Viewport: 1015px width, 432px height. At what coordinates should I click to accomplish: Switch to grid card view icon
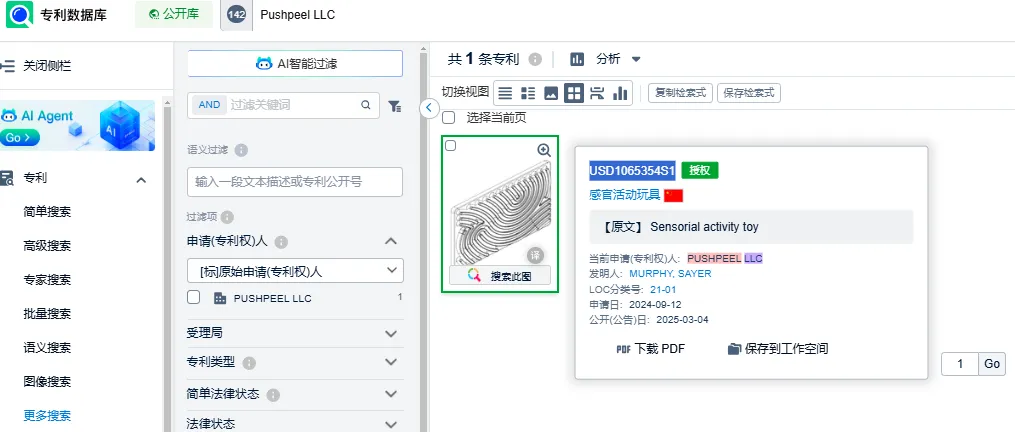pos(574,93)
